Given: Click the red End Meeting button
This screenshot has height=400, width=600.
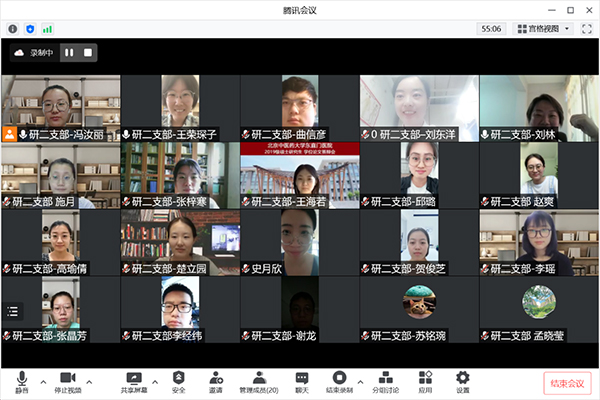Looking at the screenshot, I should pos(566,382).
